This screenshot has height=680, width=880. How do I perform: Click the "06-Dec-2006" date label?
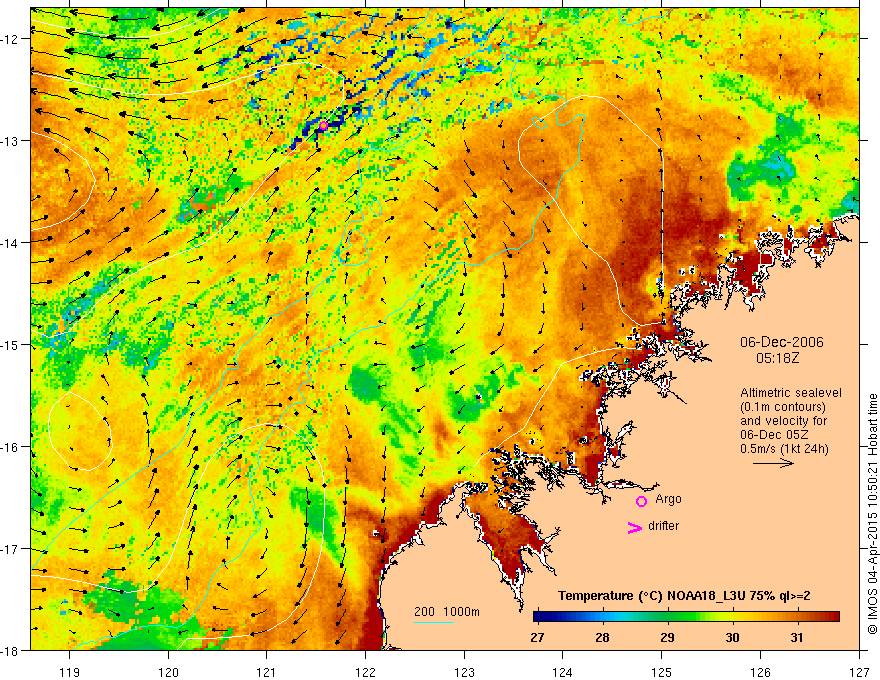tap(781, 342)
